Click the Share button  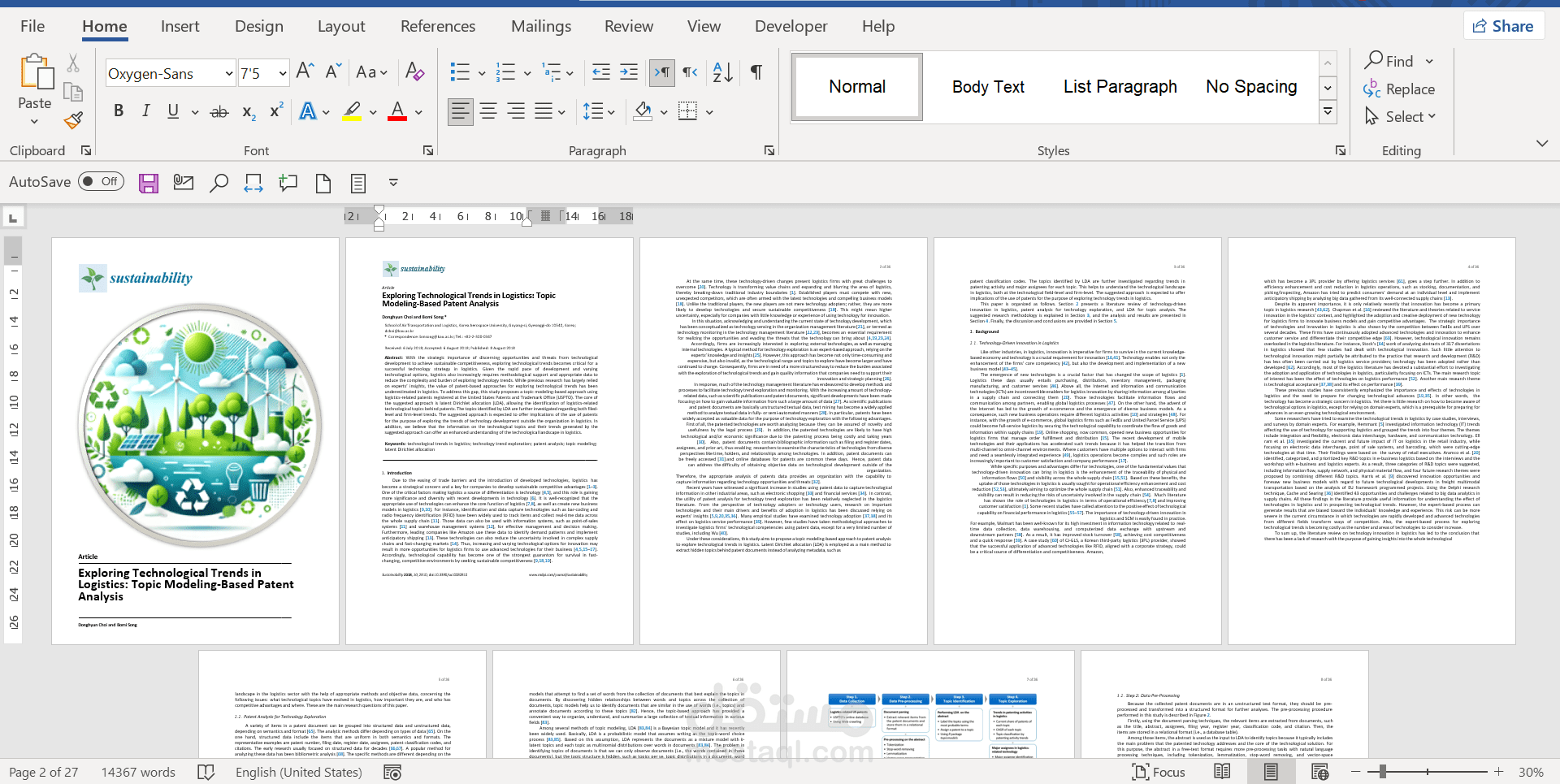coord(1503,26)
